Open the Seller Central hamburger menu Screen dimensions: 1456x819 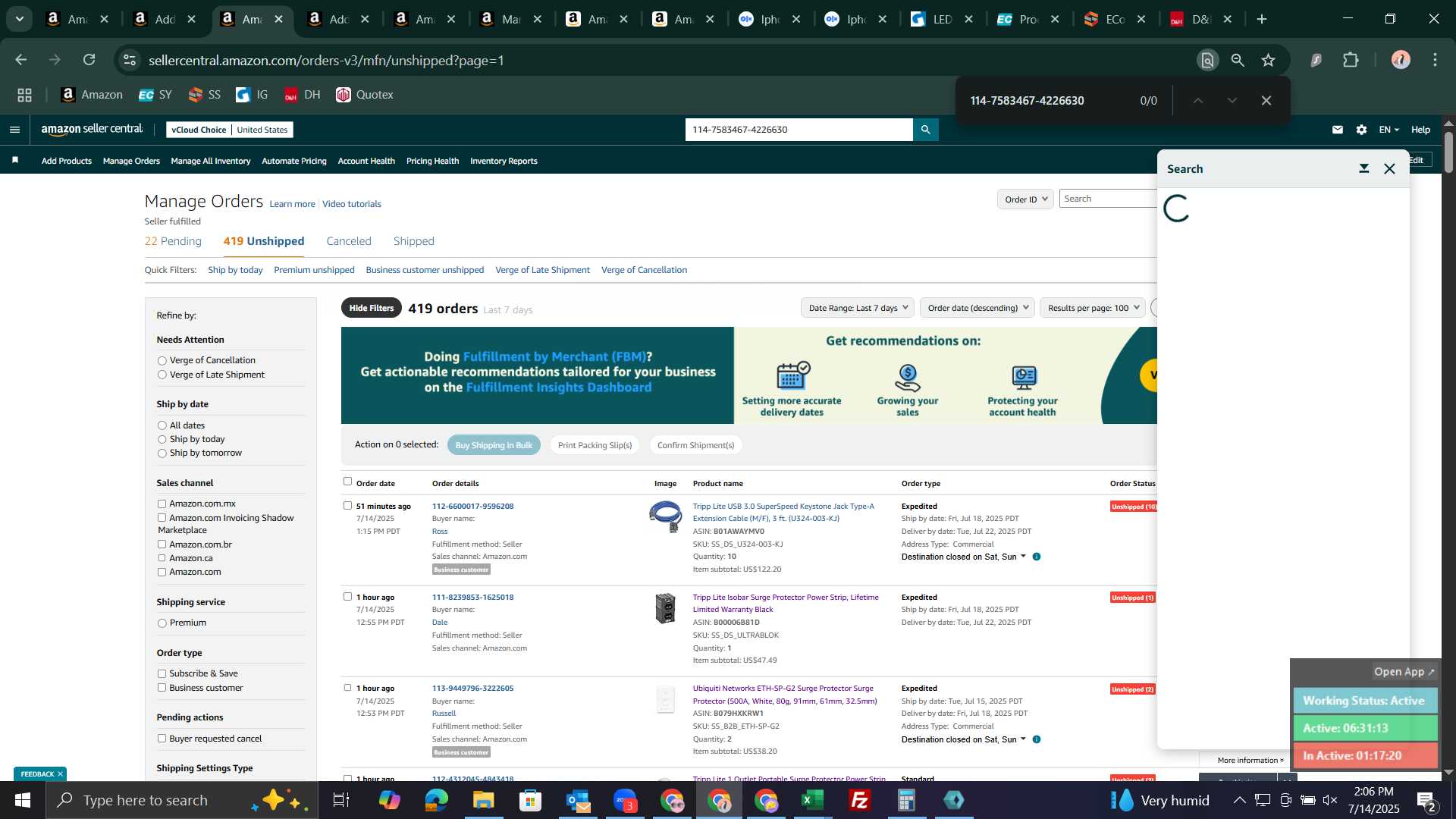click(x=14, y=130)
